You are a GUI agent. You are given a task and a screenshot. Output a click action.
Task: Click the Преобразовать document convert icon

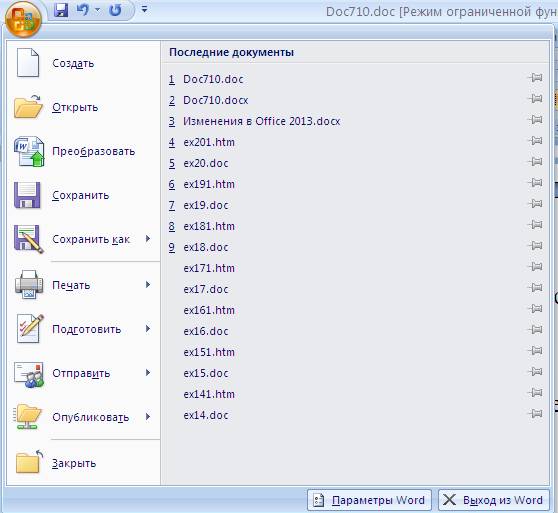[x=29, y=151]
